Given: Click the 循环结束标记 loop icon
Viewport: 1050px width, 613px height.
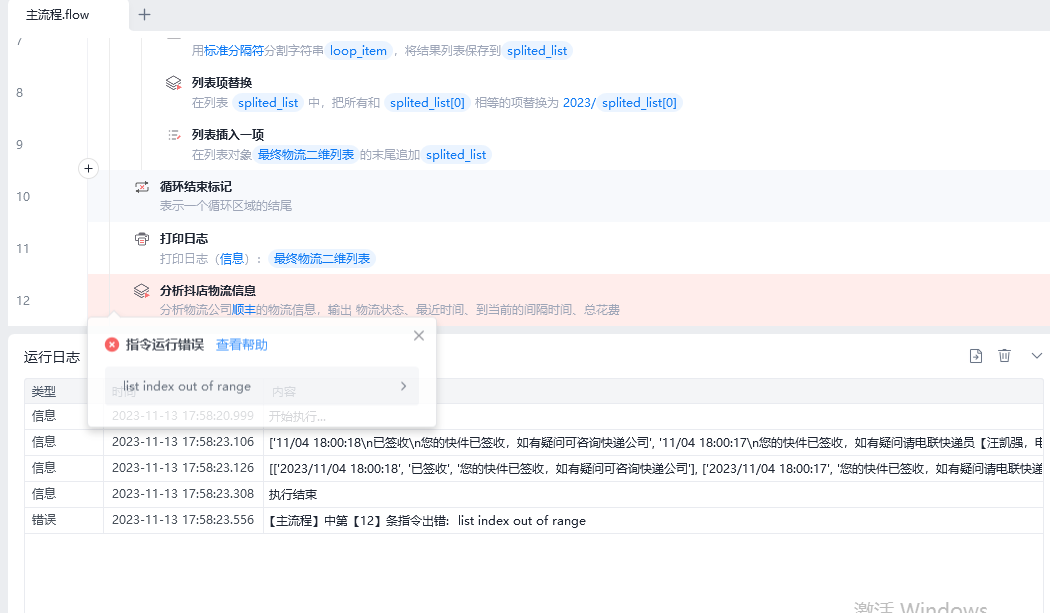Looking at the screenshot, I should click(x=142, y=187).
